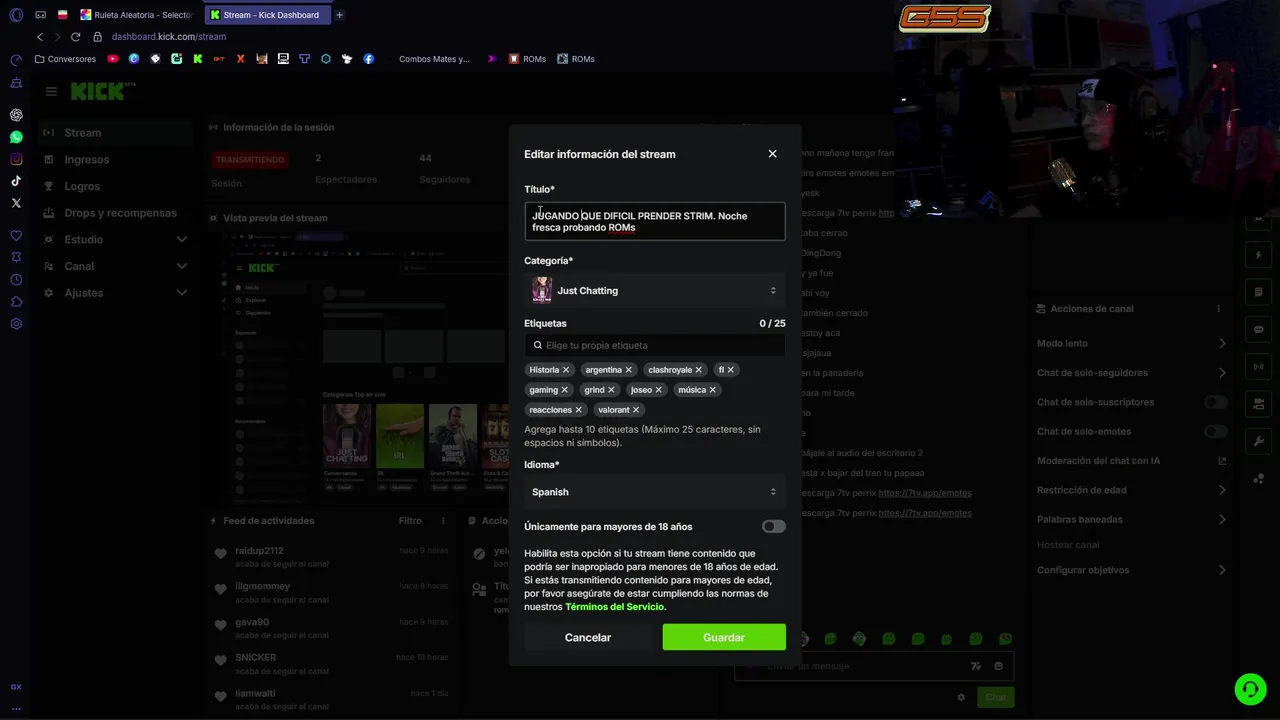1280x720 pixels.
Task: Open Acciones de canal options menu
Action: pos(1218,309)
